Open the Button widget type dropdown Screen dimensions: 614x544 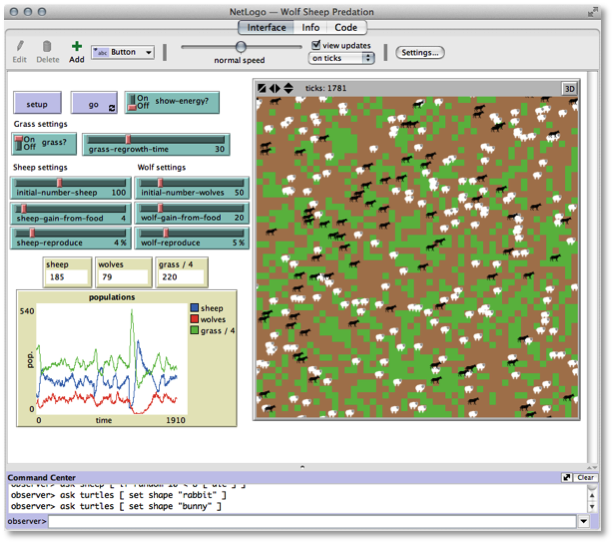pyautogui.click(x=123, y=52)
